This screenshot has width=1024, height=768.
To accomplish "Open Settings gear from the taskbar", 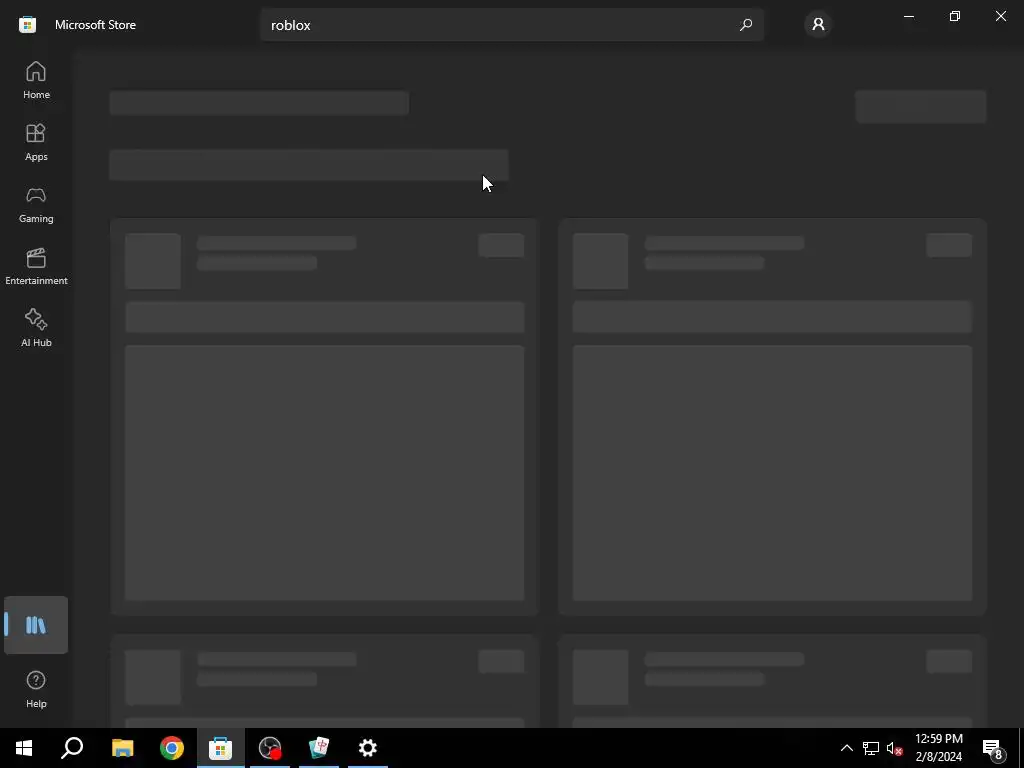I will tap(368, 748).
